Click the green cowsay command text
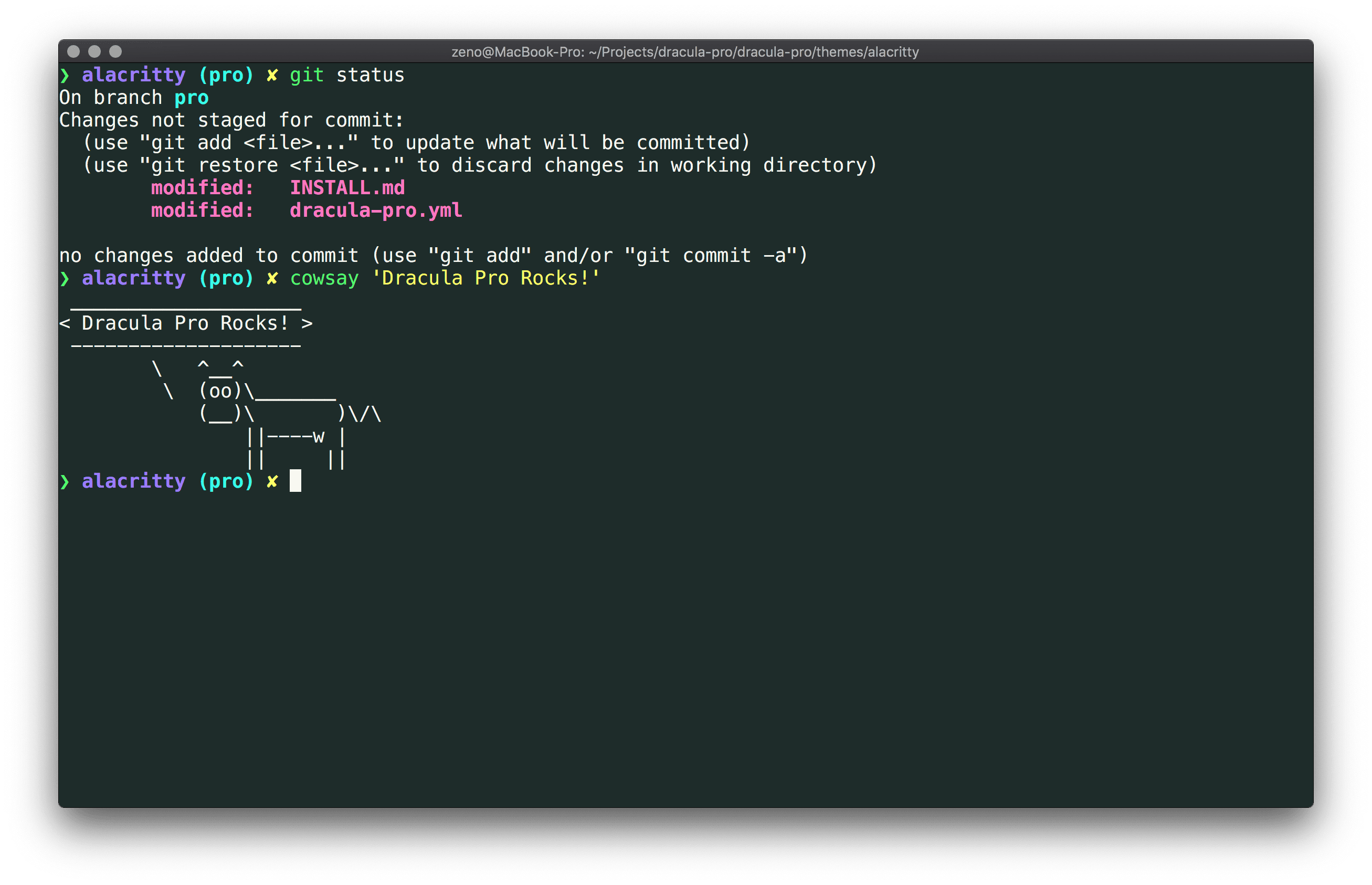The image size is (1372, 885). coord(324,278)
